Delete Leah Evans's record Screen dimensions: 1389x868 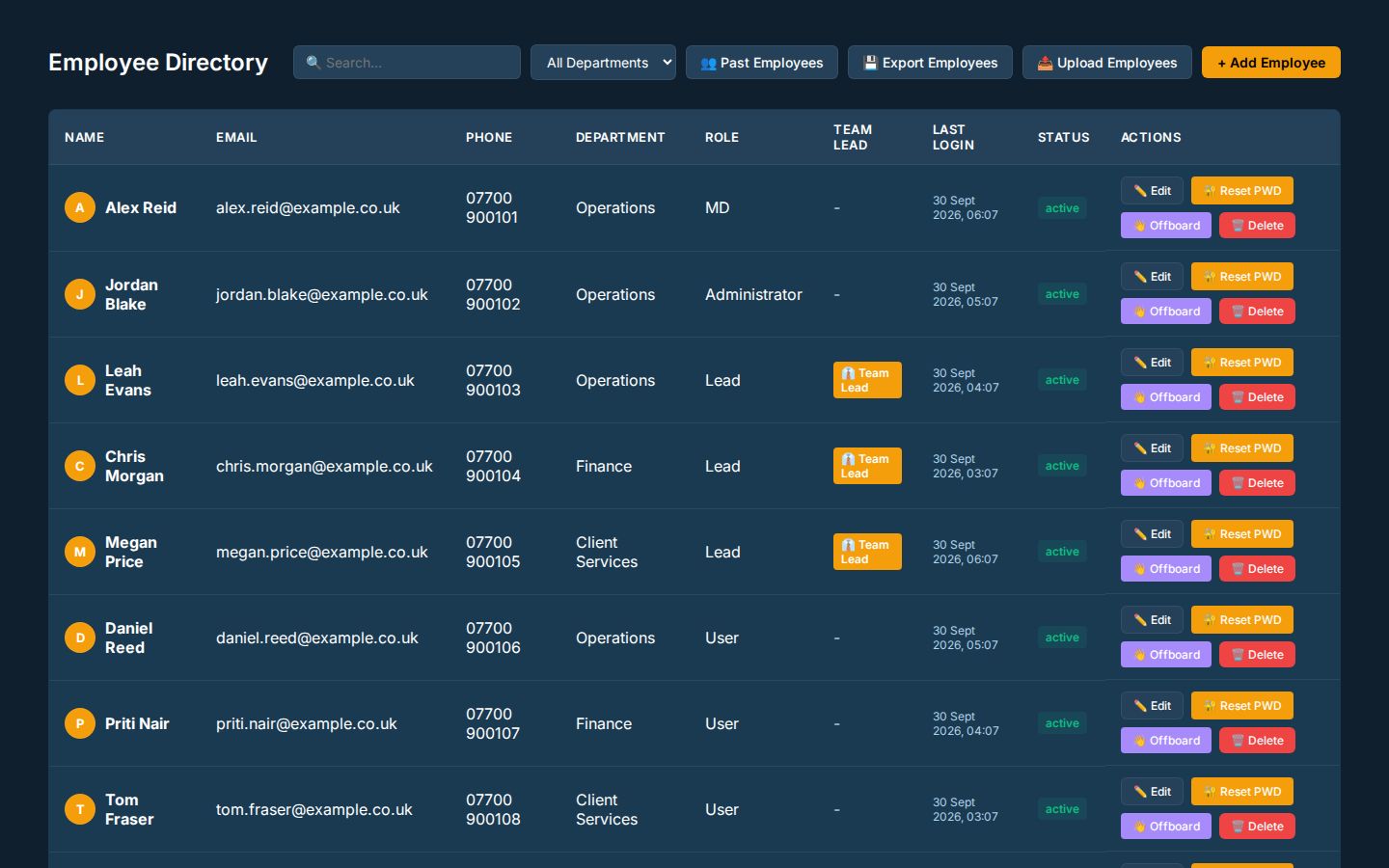tap(1257, 397)
